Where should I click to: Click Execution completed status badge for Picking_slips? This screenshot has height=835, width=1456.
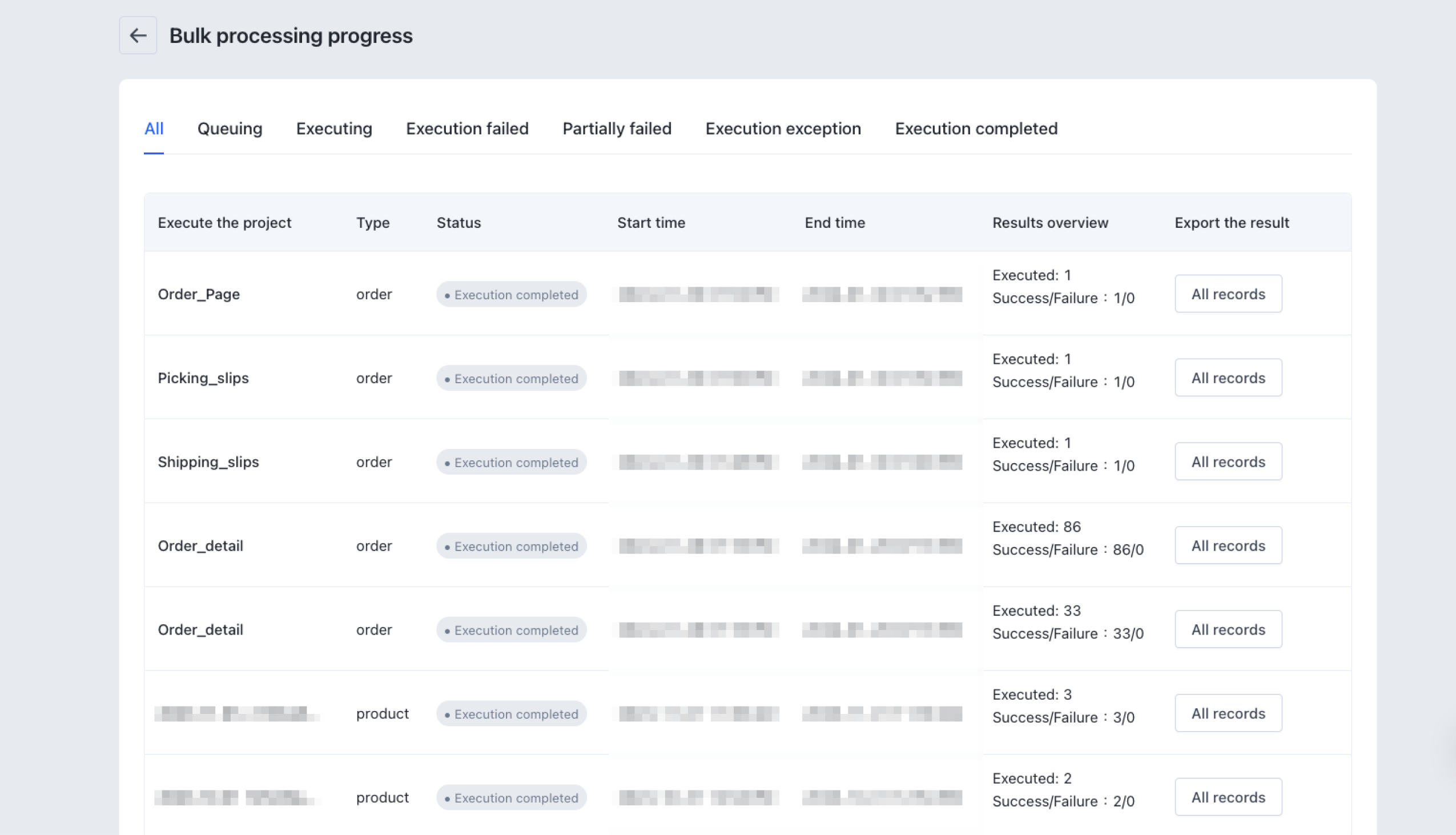pos(512,378)
